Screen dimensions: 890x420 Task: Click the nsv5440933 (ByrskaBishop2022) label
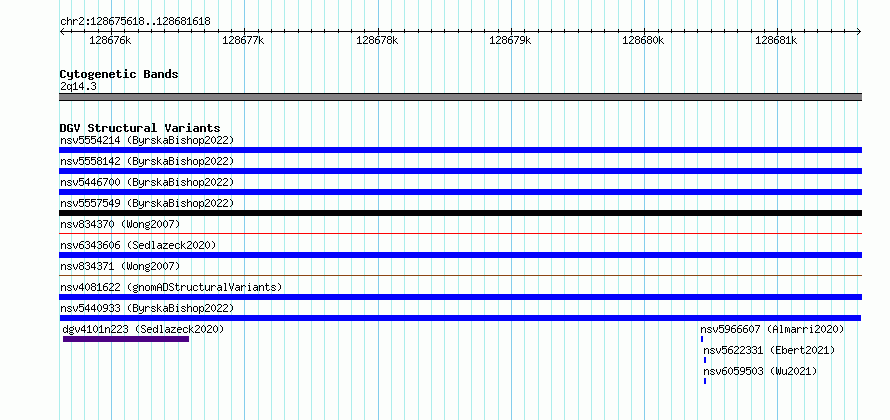[147, 308]
